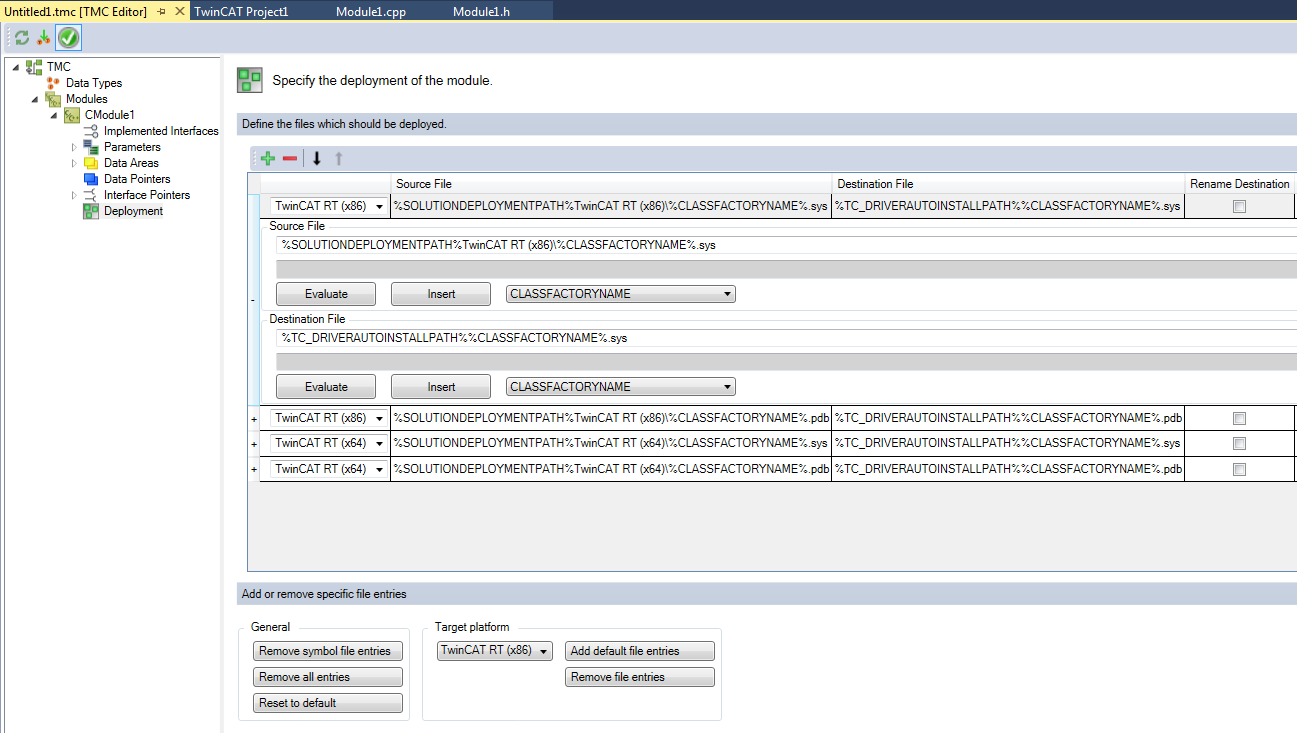The width and height of the screenshot is (1297, 733).
Task: Click Insert under Destination File
Action: 441,387
